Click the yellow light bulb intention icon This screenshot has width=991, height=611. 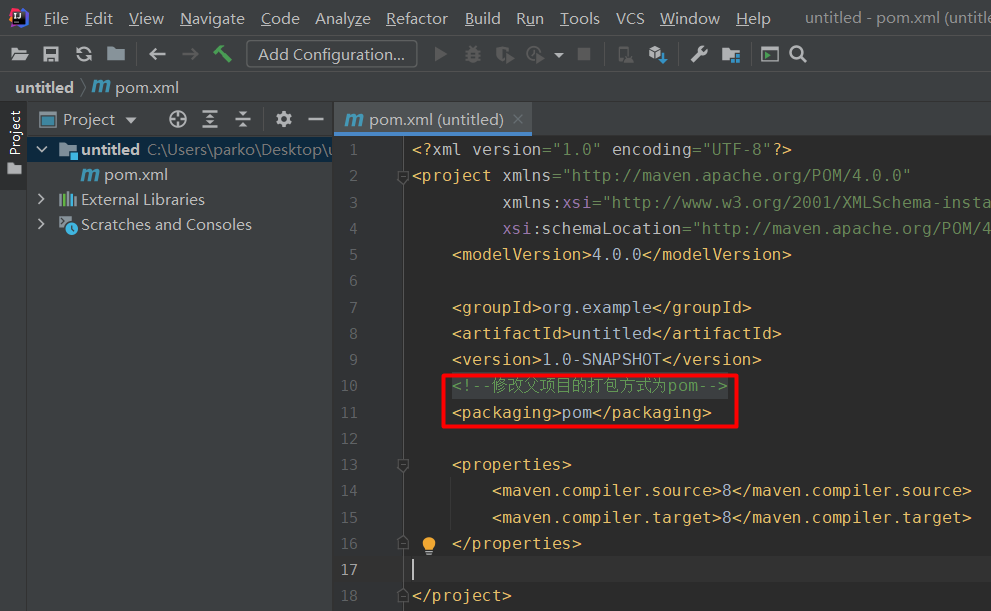point(429,545)
